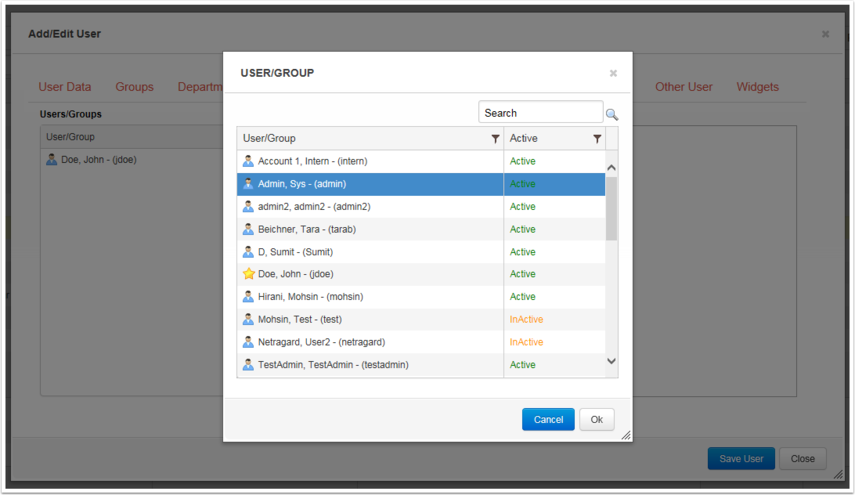Click user icon beside Mohsin, Test
The width and height of the screenshot is (855, 495).
coord(248,319)
